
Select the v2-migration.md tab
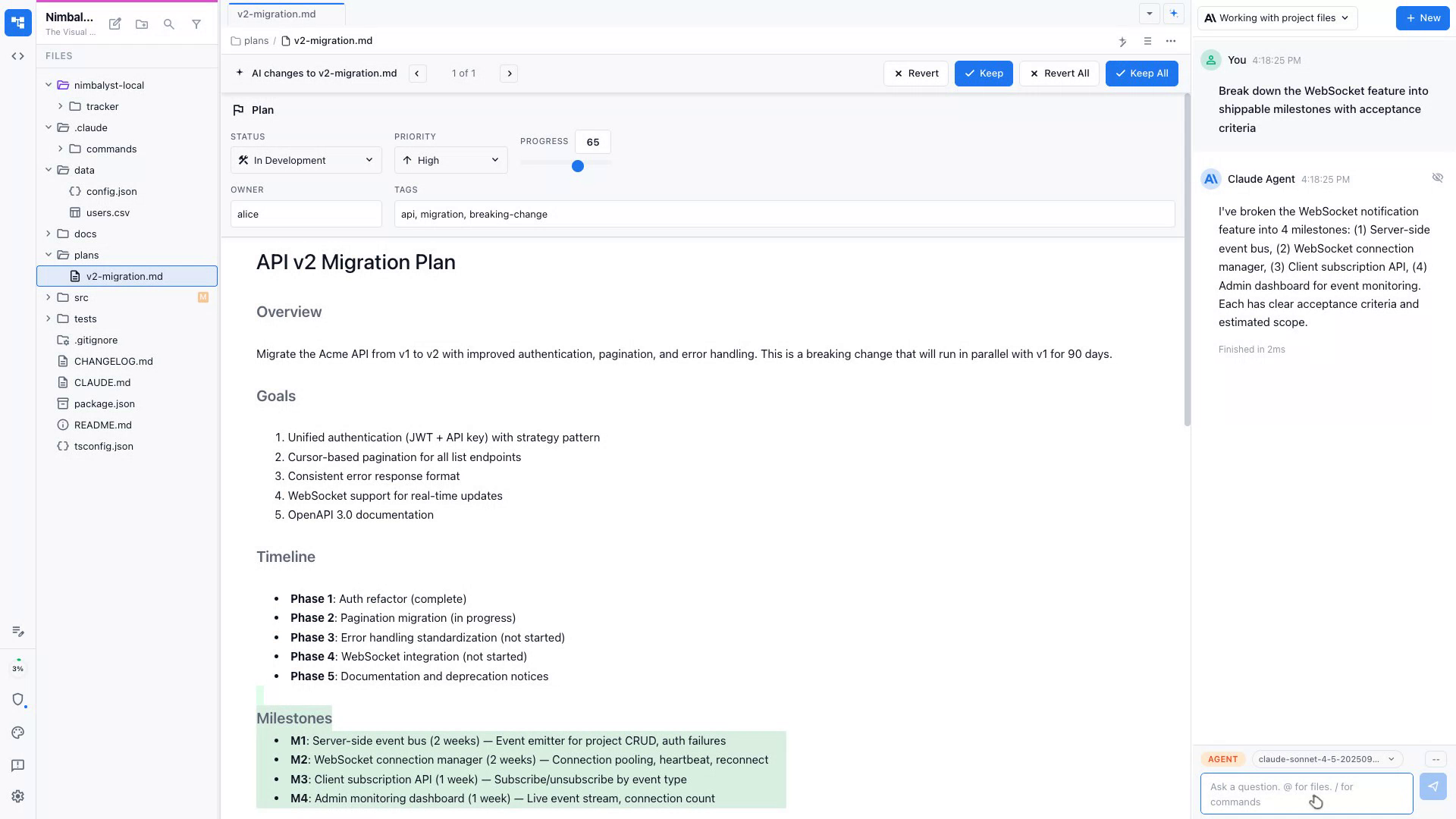click(276, 14)
